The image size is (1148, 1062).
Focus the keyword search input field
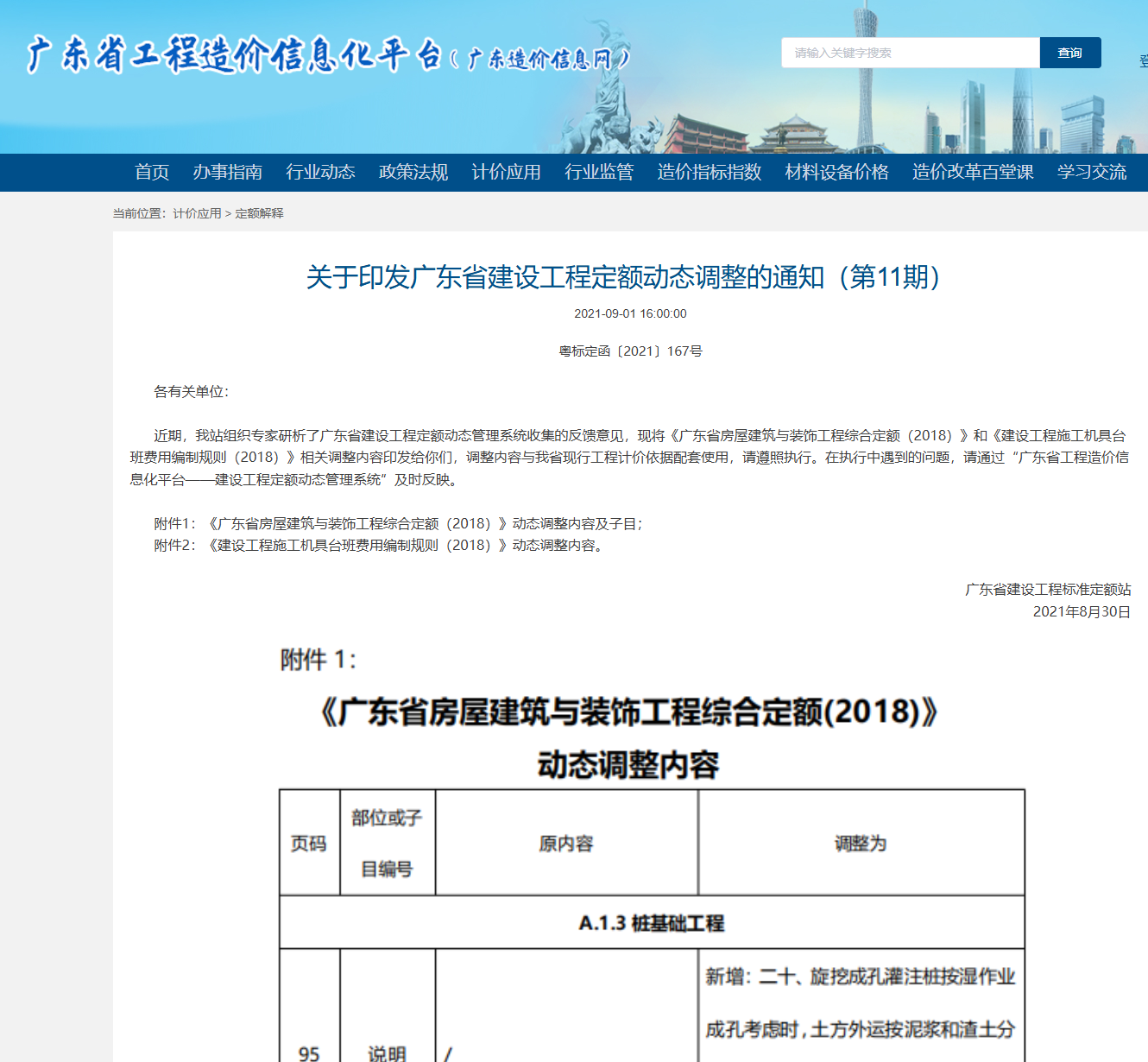(911, 53)
